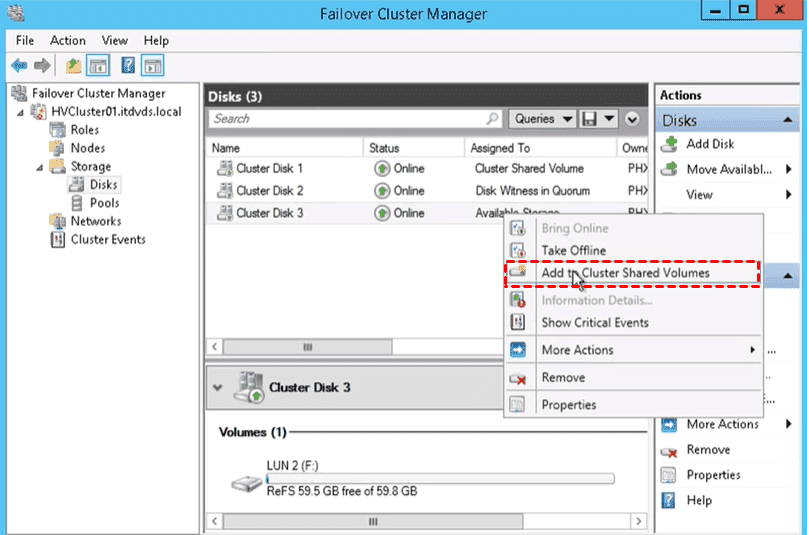The width and height of the screenshot is (807, 535).
Task: Click the Cluster Events tree icon
Action: pyautogui.click(x=58, y=240)
